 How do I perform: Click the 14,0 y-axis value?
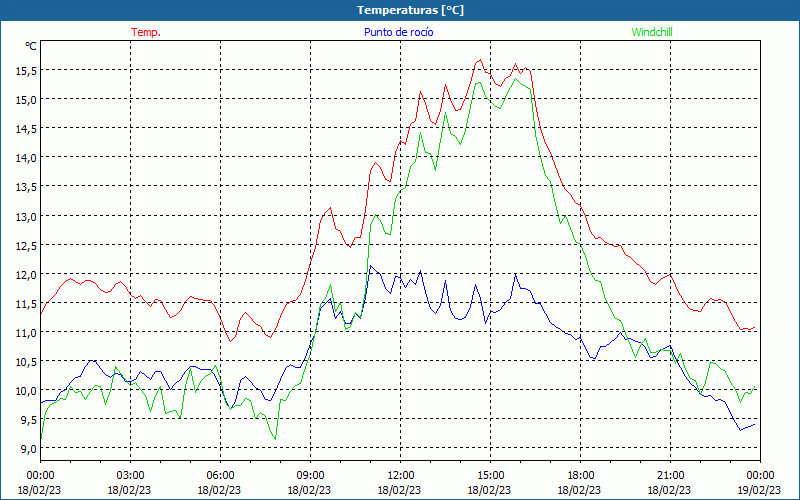coord(26,158)
